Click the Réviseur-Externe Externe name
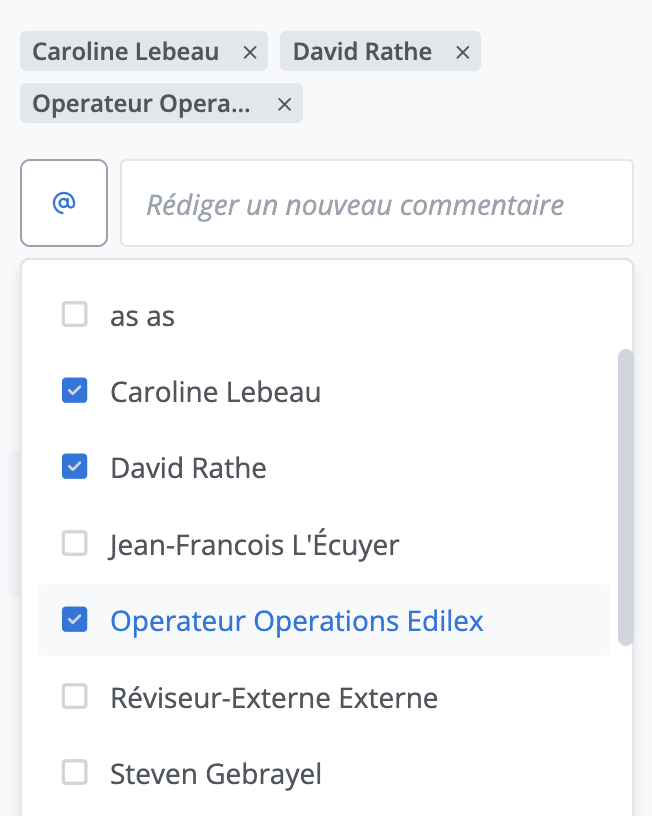Image resolution: width=652 pixels, height=816 pixels. (x=273, y=697)
